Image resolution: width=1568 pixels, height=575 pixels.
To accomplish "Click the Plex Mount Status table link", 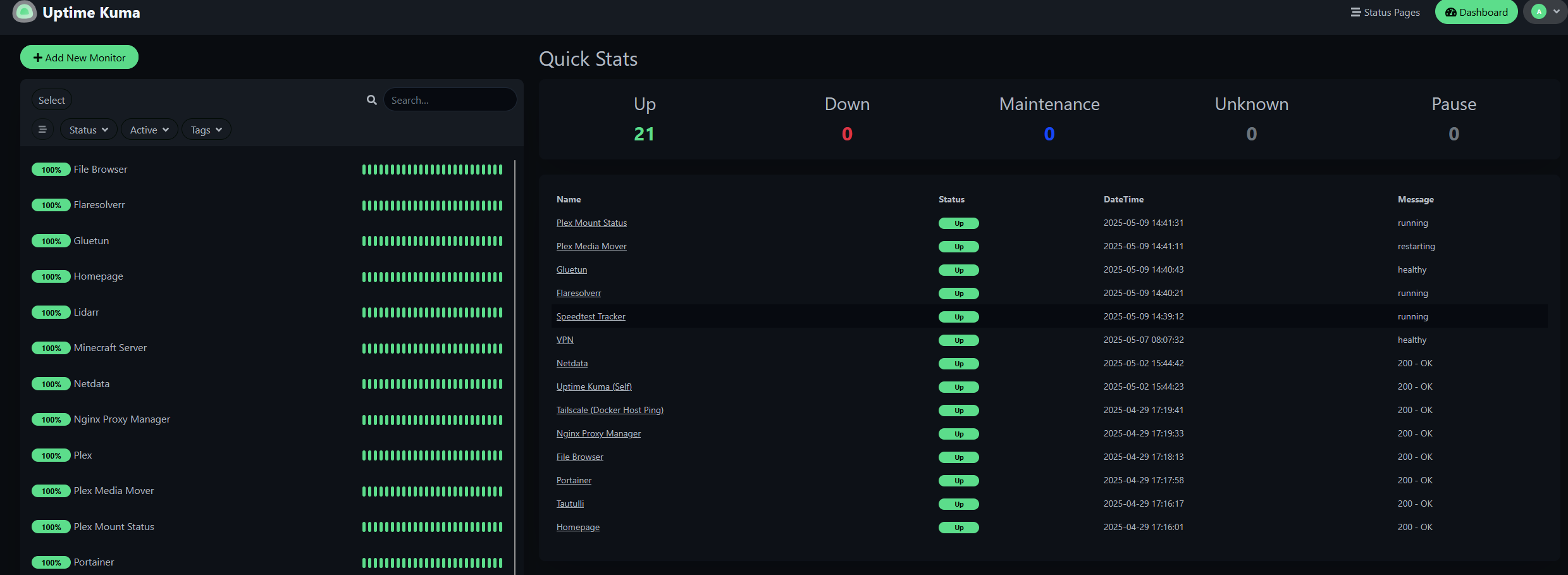I will 591,223.
